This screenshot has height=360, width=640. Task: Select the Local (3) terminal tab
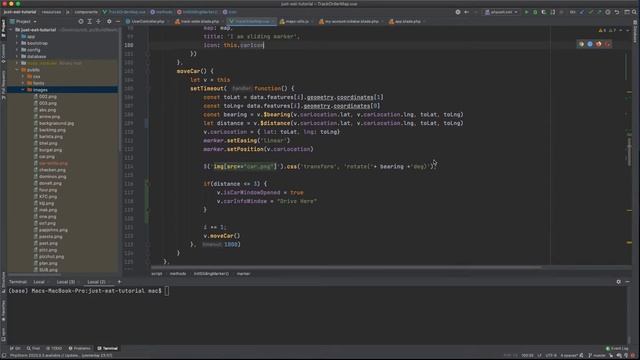(66, 282)
